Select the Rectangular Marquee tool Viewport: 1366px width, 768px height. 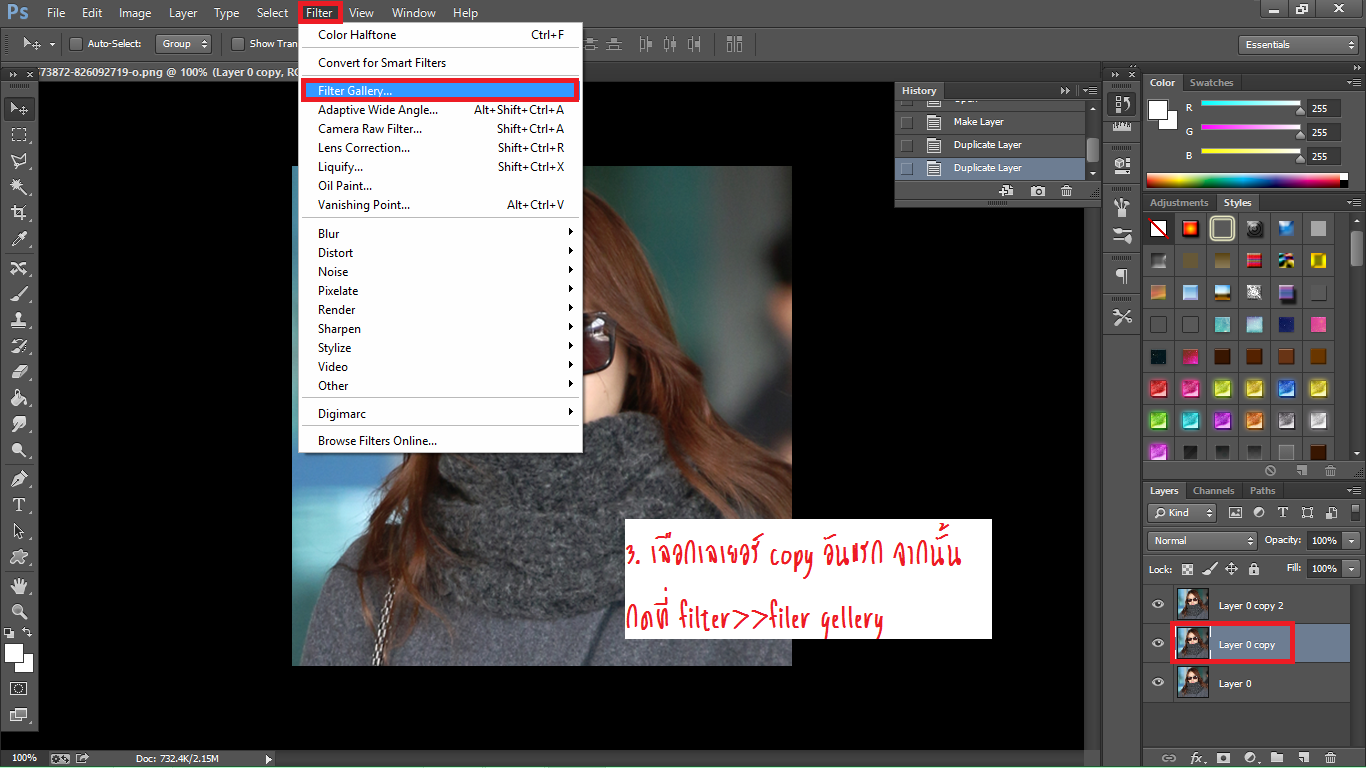(19, 134)
